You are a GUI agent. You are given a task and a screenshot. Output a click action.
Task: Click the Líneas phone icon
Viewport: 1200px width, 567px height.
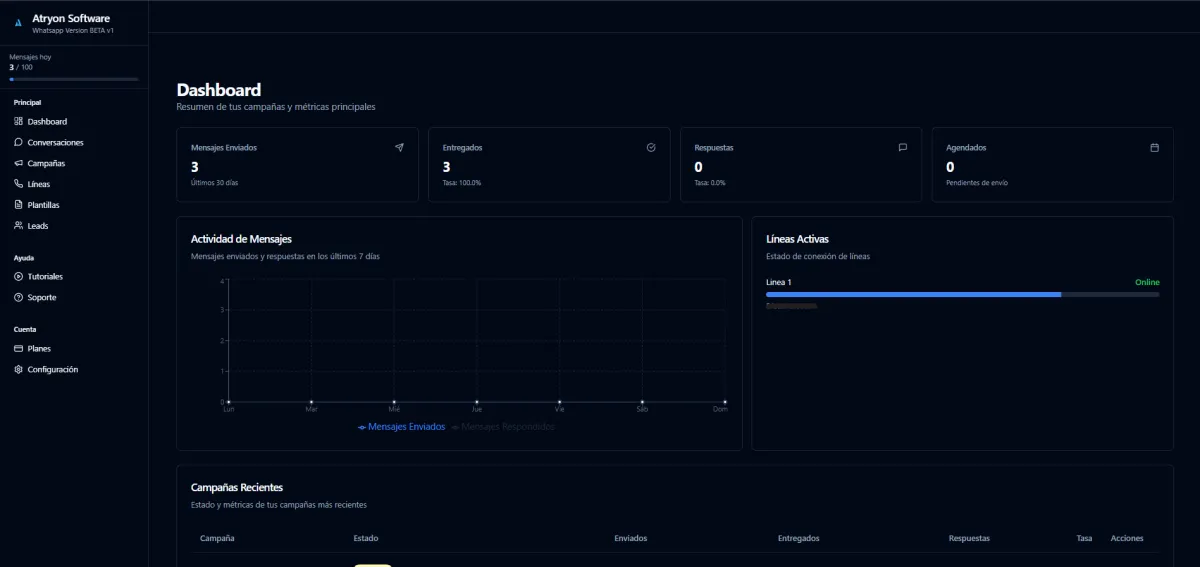coord(18,184)
